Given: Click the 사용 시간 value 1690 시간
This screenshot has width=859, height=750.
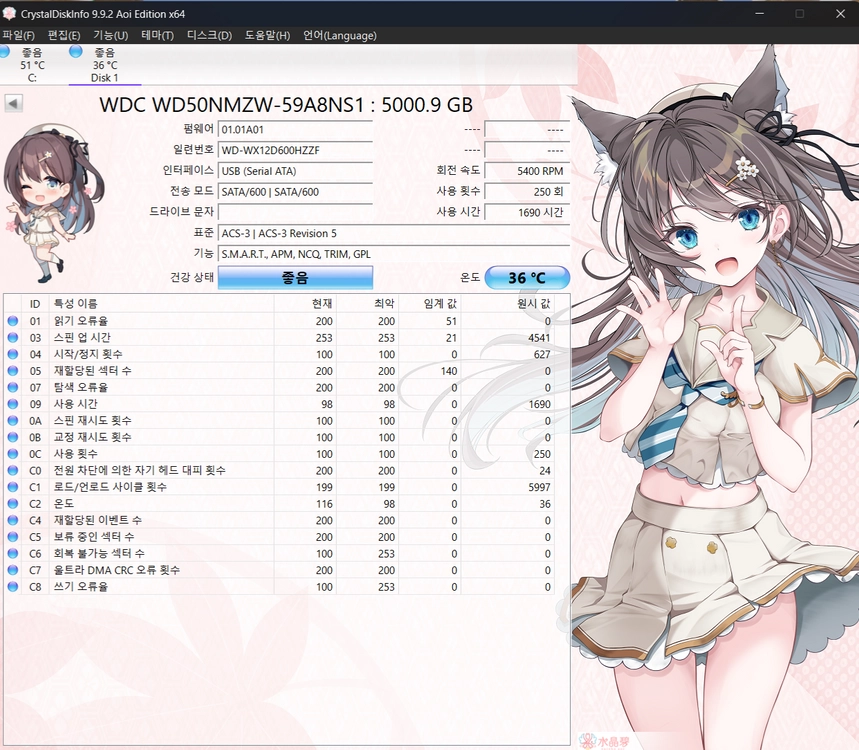Looking at the screenshot, I should (x=527, y=212).
